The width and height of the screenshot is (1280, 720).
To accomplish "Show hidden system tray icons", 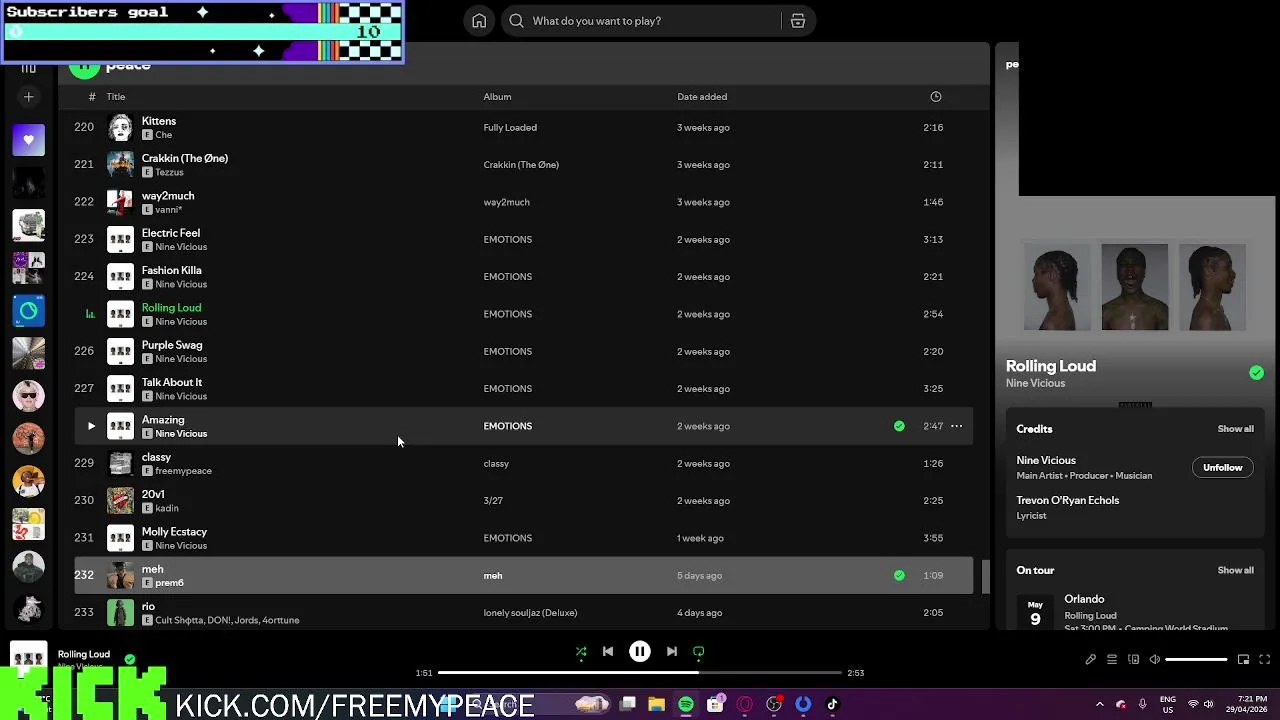I will [1100, 705].
